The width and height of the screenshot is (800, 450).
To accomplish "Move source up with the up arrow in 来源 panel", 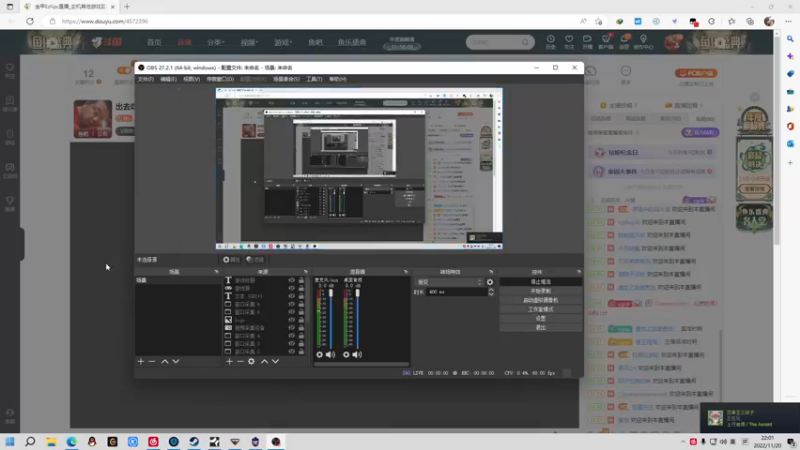I will (x=264, y=361).
